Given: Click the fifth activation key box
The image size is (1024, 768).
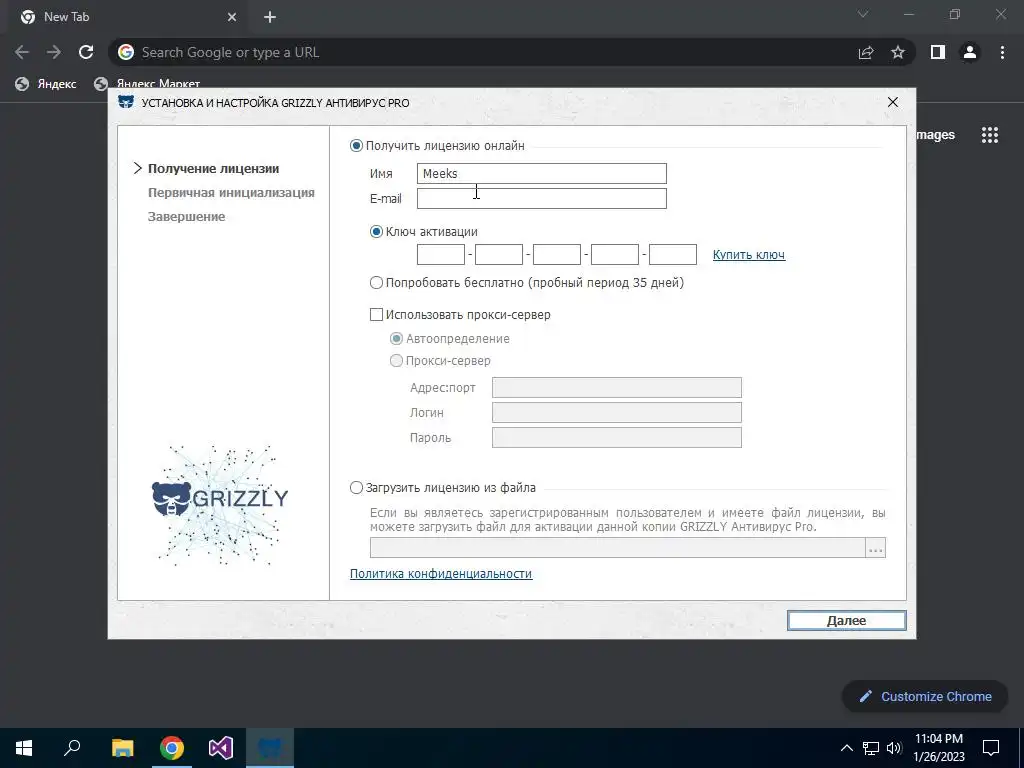Looking at the screenshot, I should tap(673, 255).
